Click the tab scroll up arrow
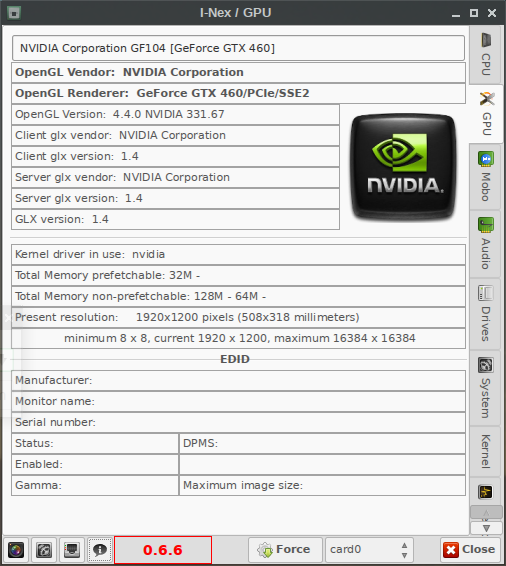 (x=486, y=513)
